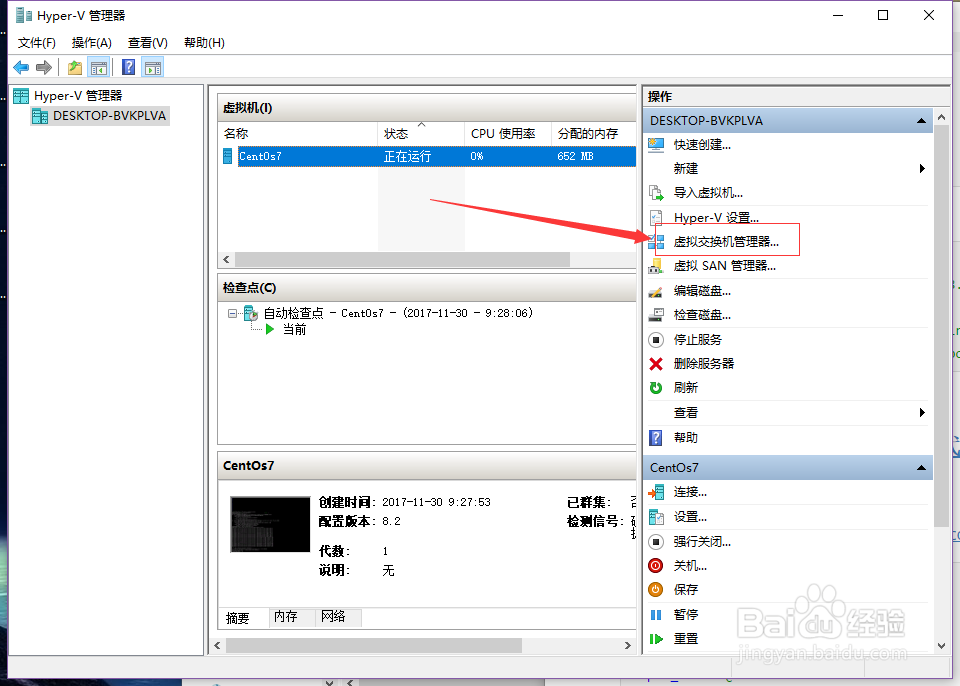Open 虚拟交换机管理器 from actions
The width and height of the screenshot is (960, 686).
pos(726,242)
